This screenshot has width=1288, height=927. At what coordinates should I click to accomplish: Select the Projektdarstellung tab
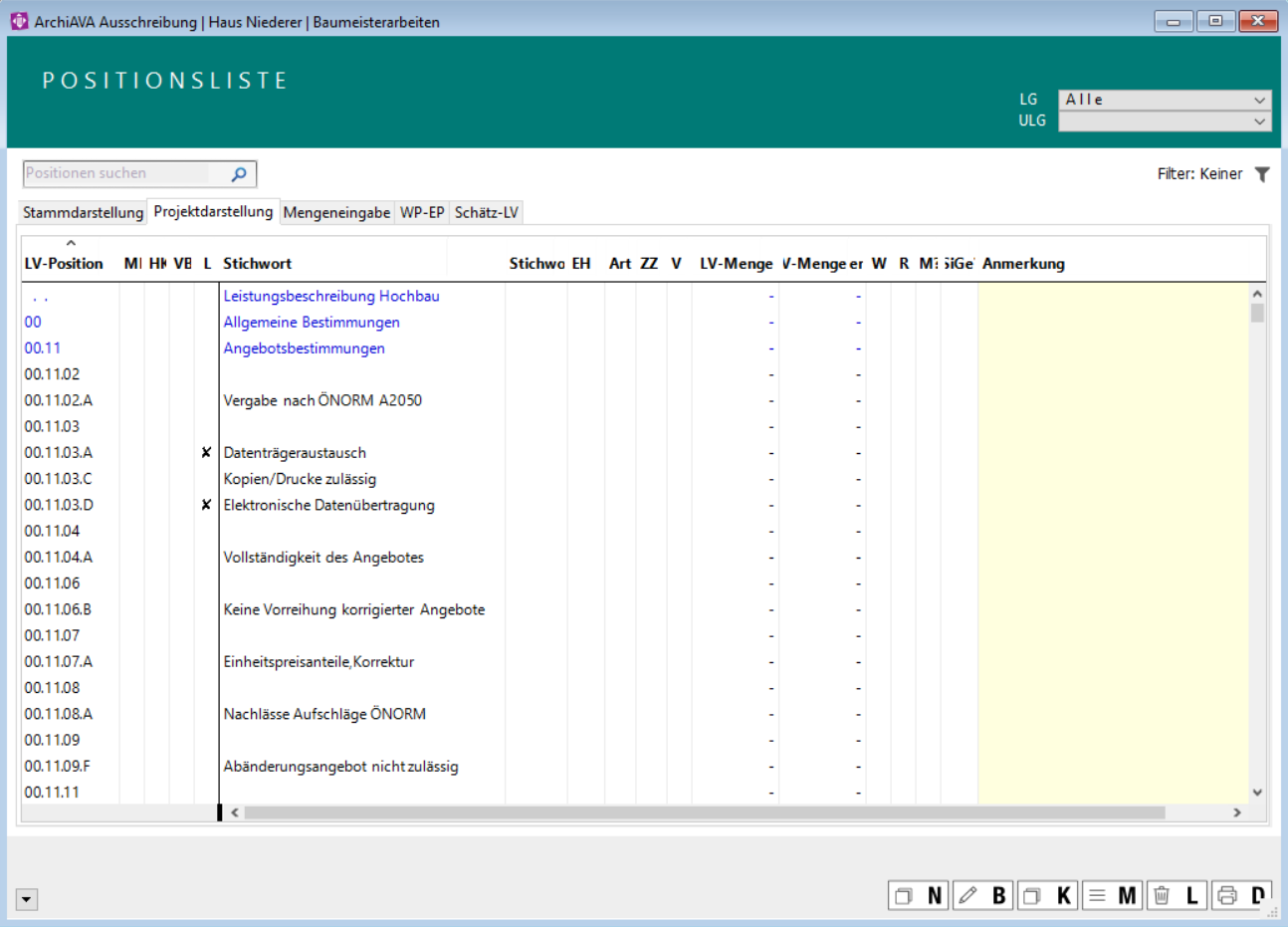pos(213,211)
